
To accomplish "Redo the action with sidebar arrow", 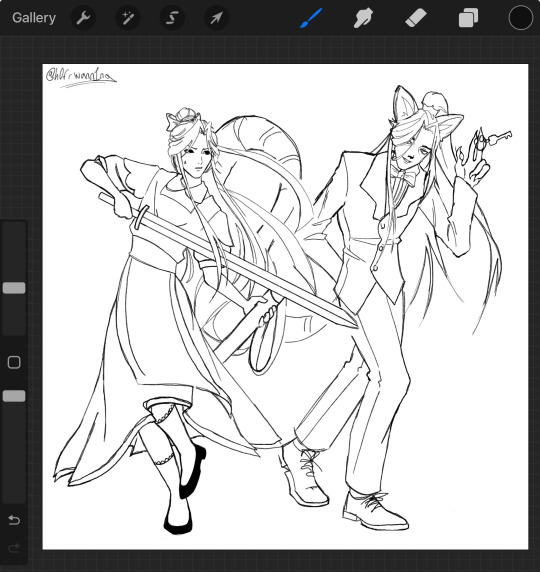I will click(14, 548).
